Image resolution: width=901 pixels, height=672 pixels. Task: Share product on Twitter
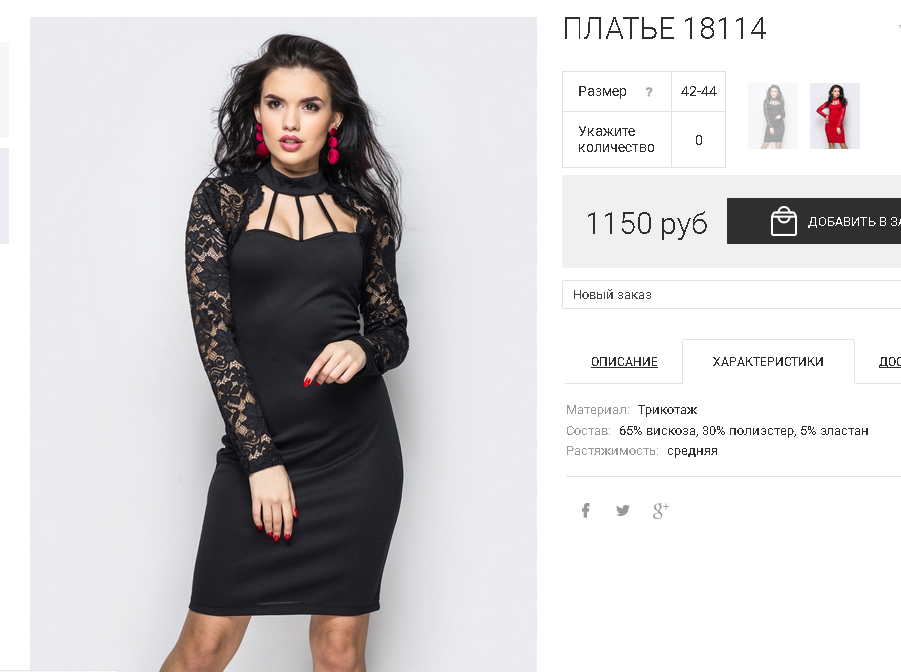[622, 510]
